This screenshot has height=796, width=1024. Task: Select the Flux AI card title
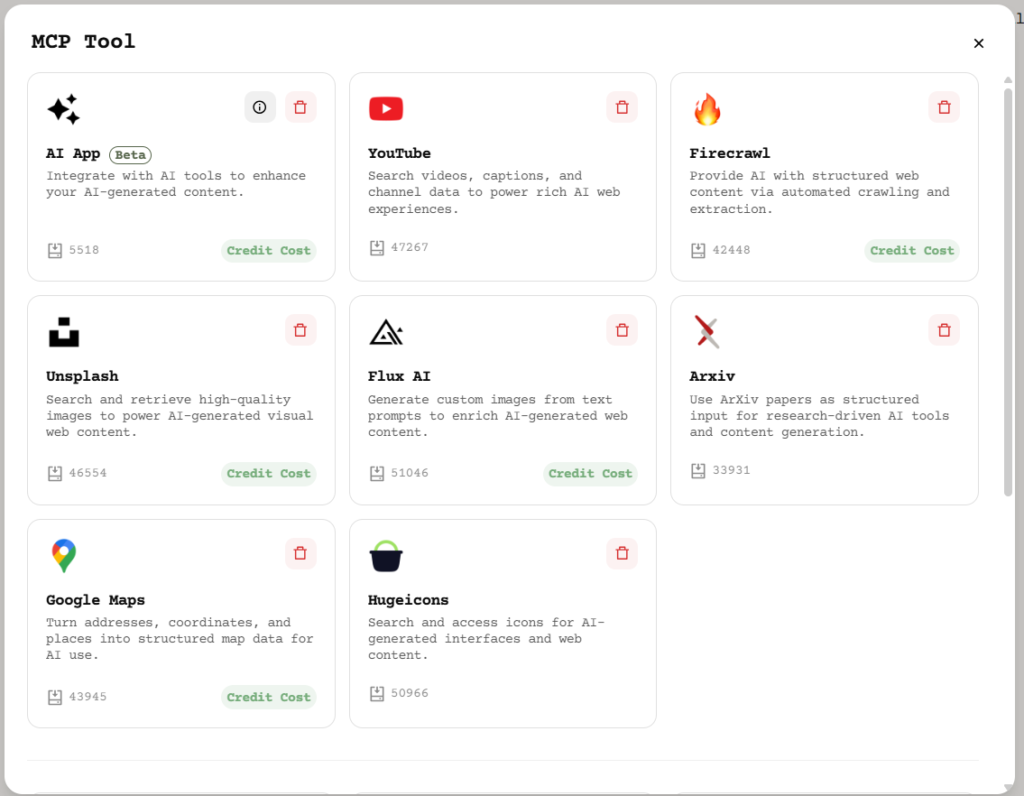[x=399, y=377]
